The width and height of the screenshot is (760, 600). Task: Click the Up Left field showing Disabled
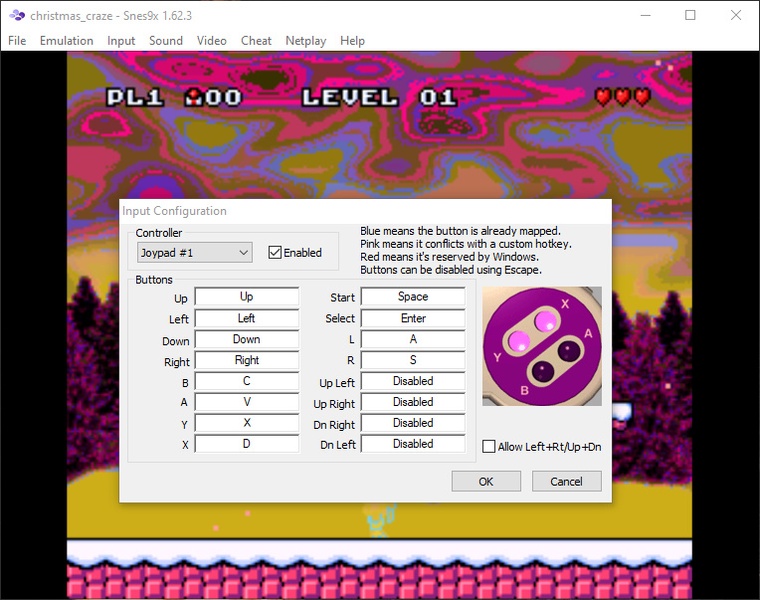coord(412,381)
